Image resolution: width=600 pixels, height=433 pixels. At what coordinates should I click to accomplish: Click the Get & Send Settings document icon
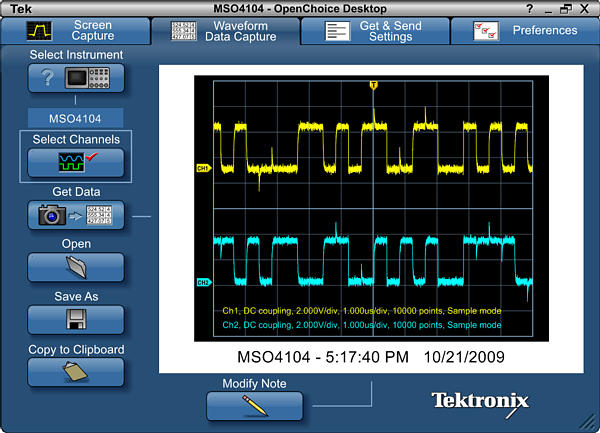pos(338,31)
